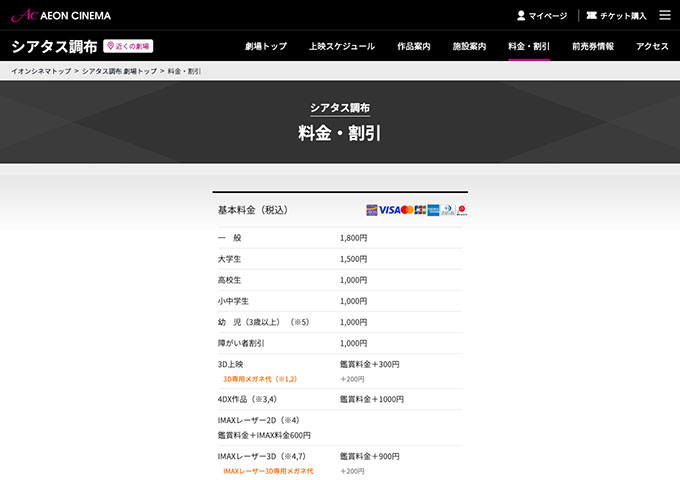Image resolution: width=680 pixels, height=480 pixels.
Task: Click the Diners Club logo
Action: 448,210
